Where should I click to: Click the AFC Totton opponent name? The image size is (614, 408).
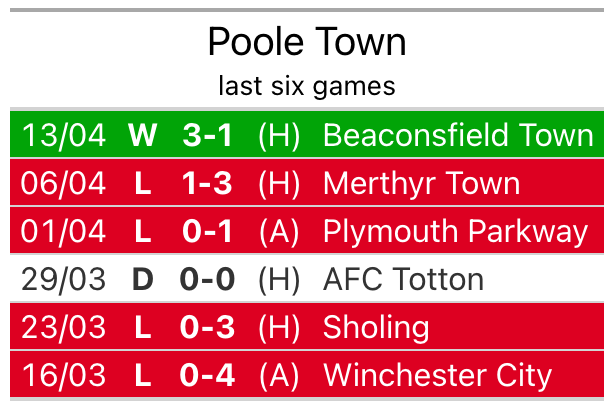[403, 279]
